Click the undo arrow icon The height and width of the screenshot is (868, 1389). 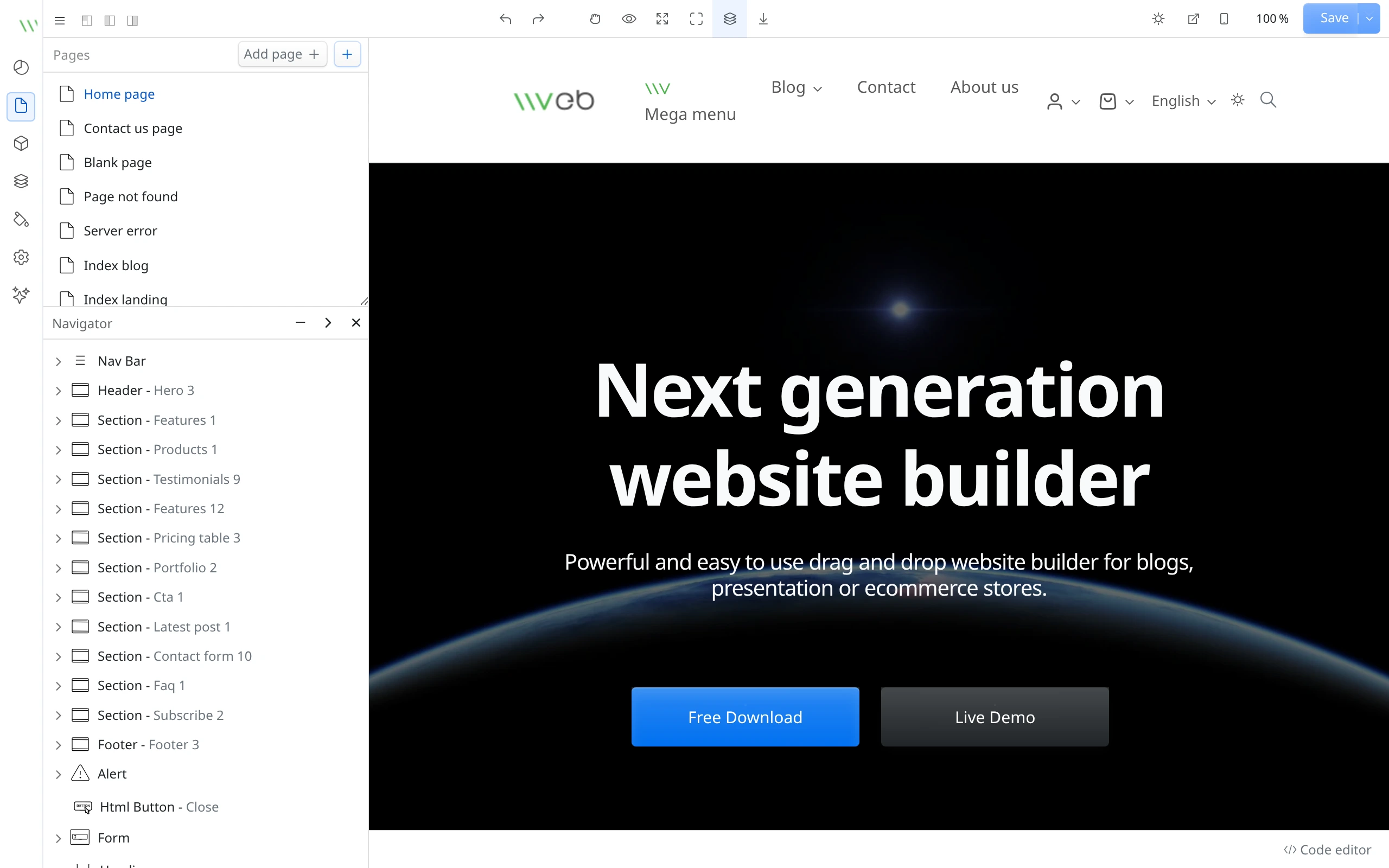pyautogui.click(x=505, y=19)
